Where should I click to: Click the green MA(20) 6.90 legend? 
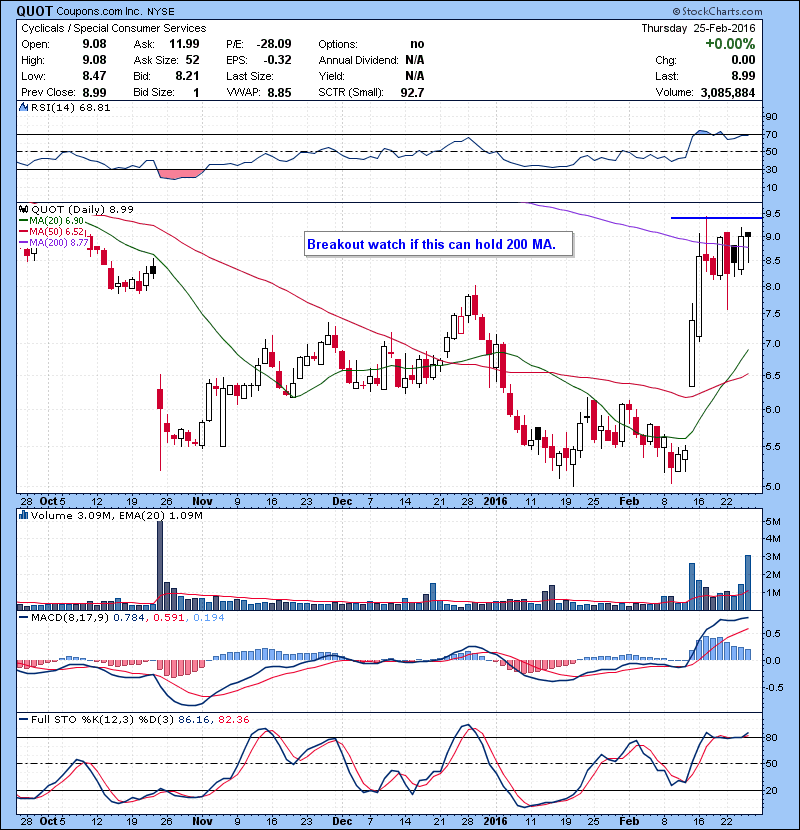pyautogui.click(x=52, y=220)
